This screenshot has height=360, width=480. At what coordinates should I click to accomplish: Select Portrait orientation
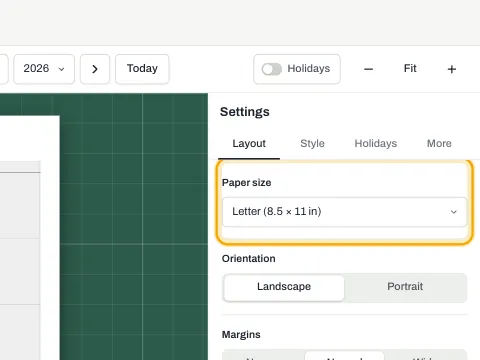(405, 287)
